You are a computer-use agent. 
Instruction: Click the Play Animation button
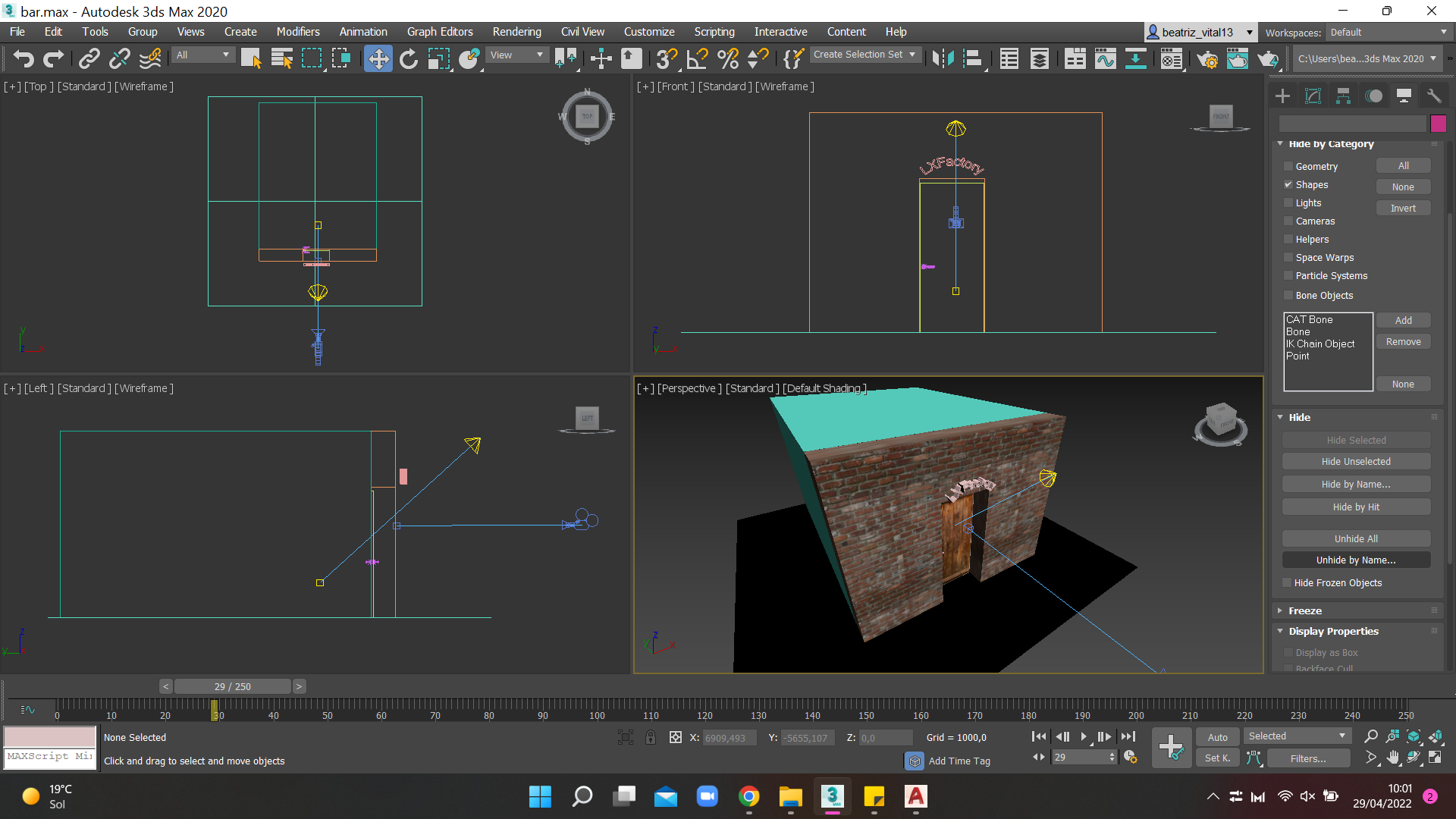1083,736
